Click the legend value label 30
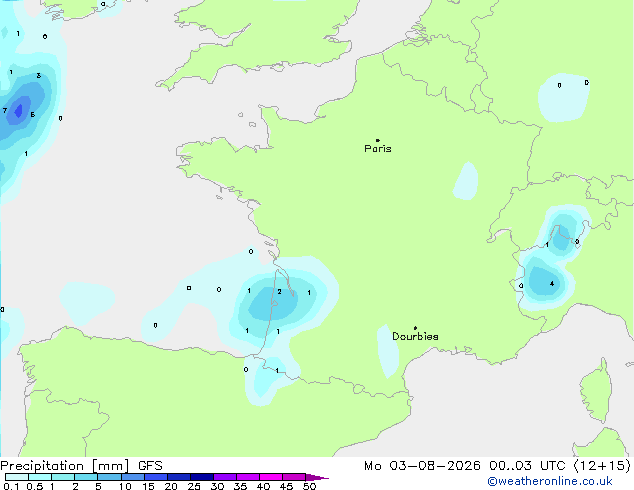The image size is (634, 490). tap(217, 486)
